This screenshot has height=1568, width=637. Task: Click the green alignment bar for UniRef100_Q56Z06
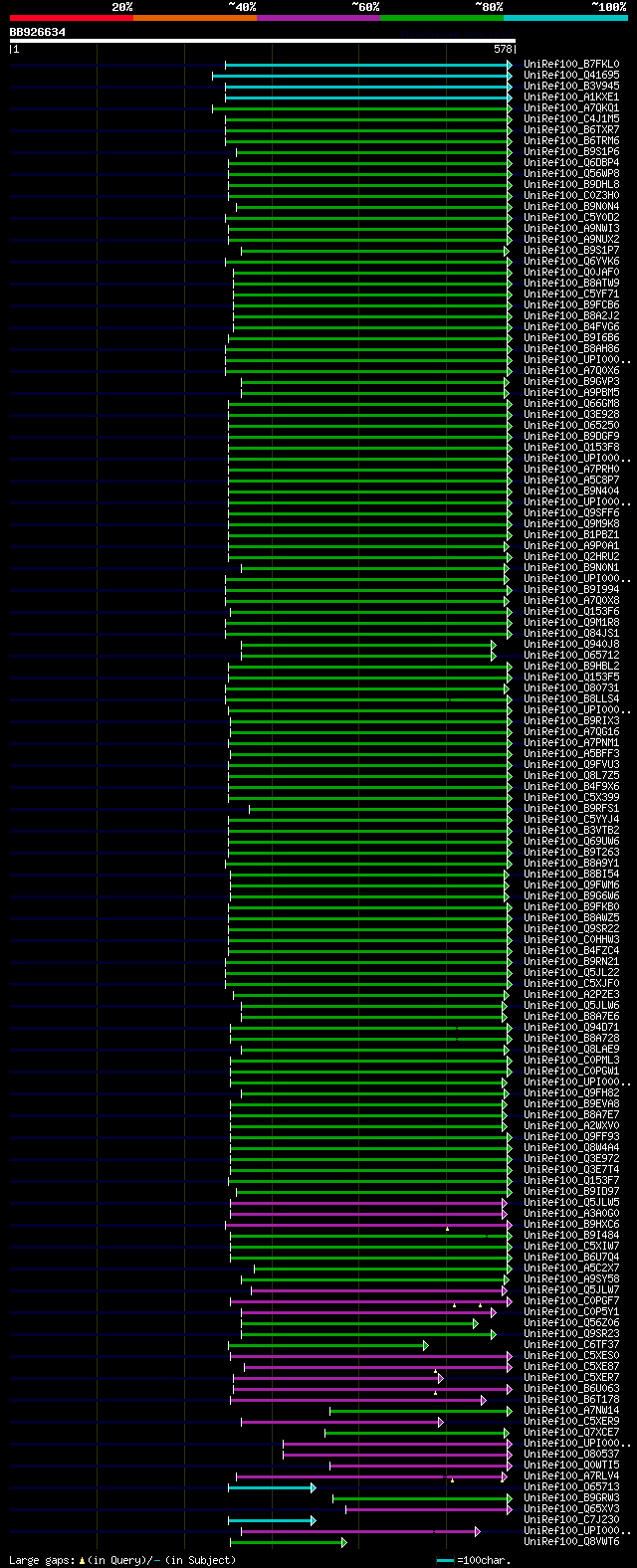click(x=359, y=1324)
